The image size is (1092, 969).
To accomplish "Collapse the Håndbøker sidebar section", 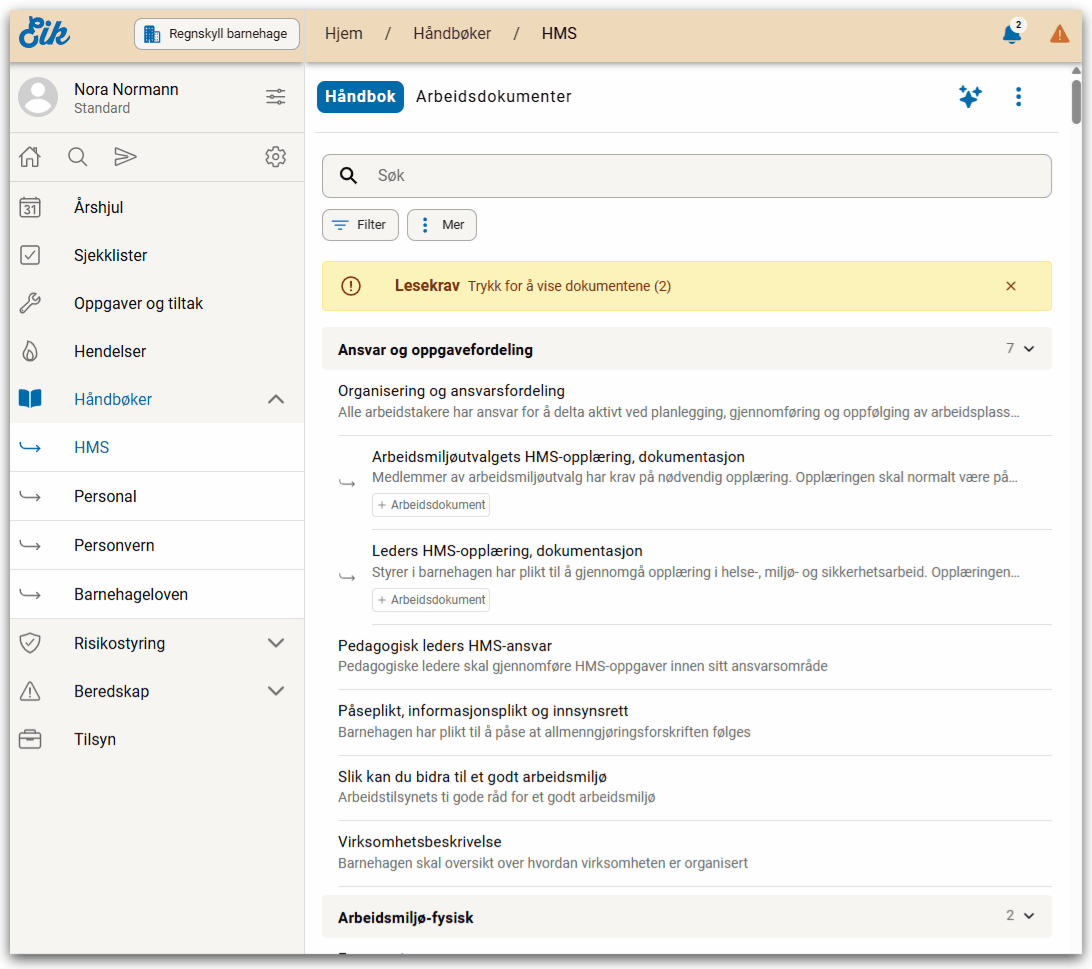I will pyautogui.click(x=276, y=400).
